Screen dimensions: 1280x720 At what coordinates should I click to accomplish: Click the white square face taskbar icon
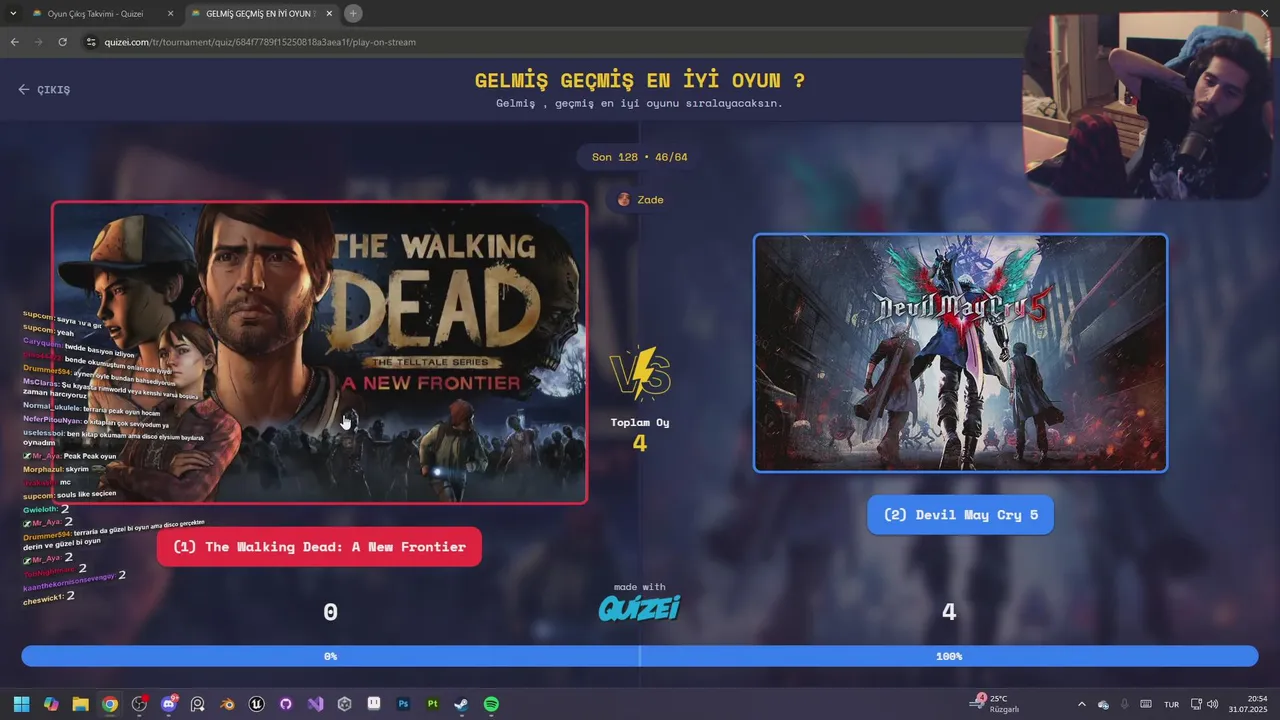[x=374, y=704]
